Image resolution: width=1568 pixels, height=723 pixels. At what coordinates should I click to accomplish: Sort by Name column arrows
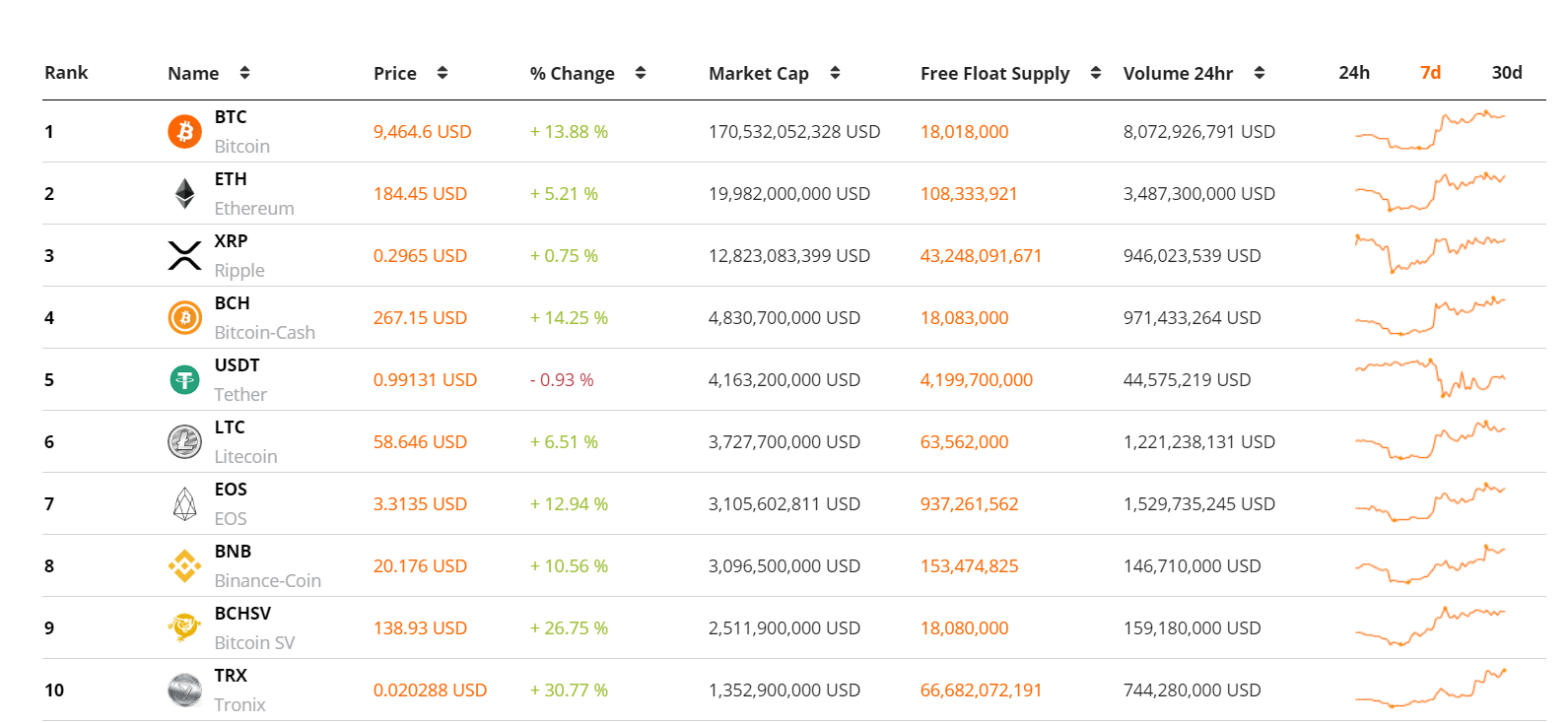tap(244, 73)
